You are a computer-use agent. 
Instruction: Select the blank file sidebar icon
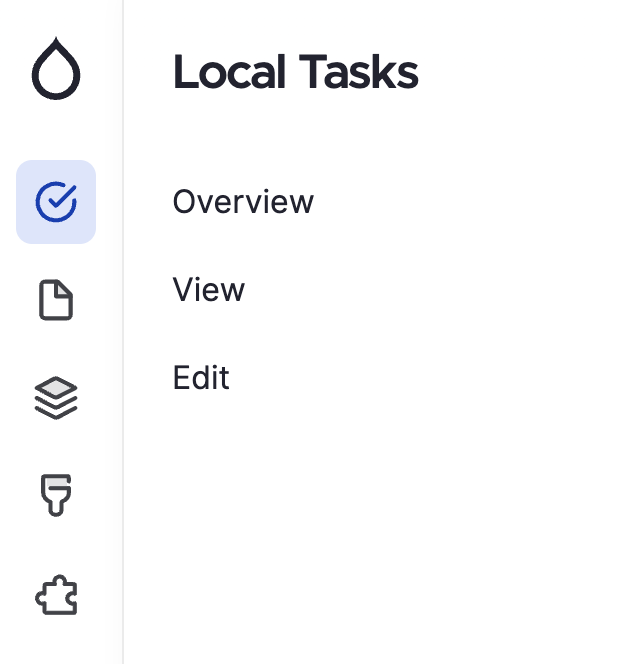click(x=56, y=300)
